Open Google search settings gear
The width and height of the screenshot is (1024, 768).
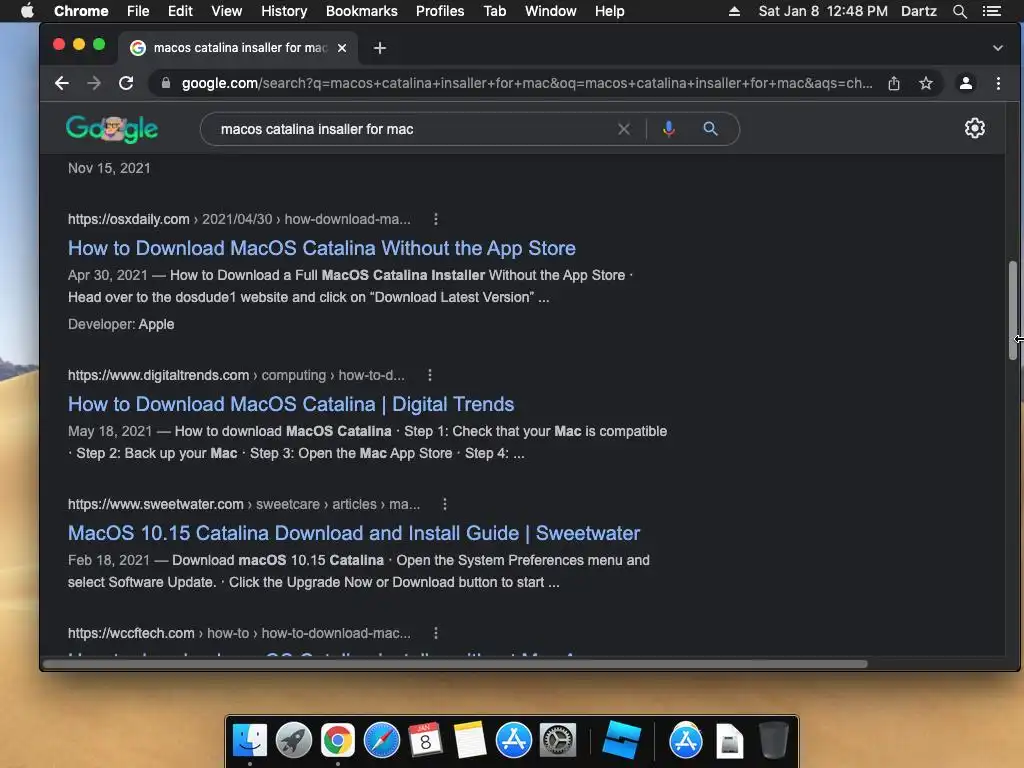(x=974, y=128)
